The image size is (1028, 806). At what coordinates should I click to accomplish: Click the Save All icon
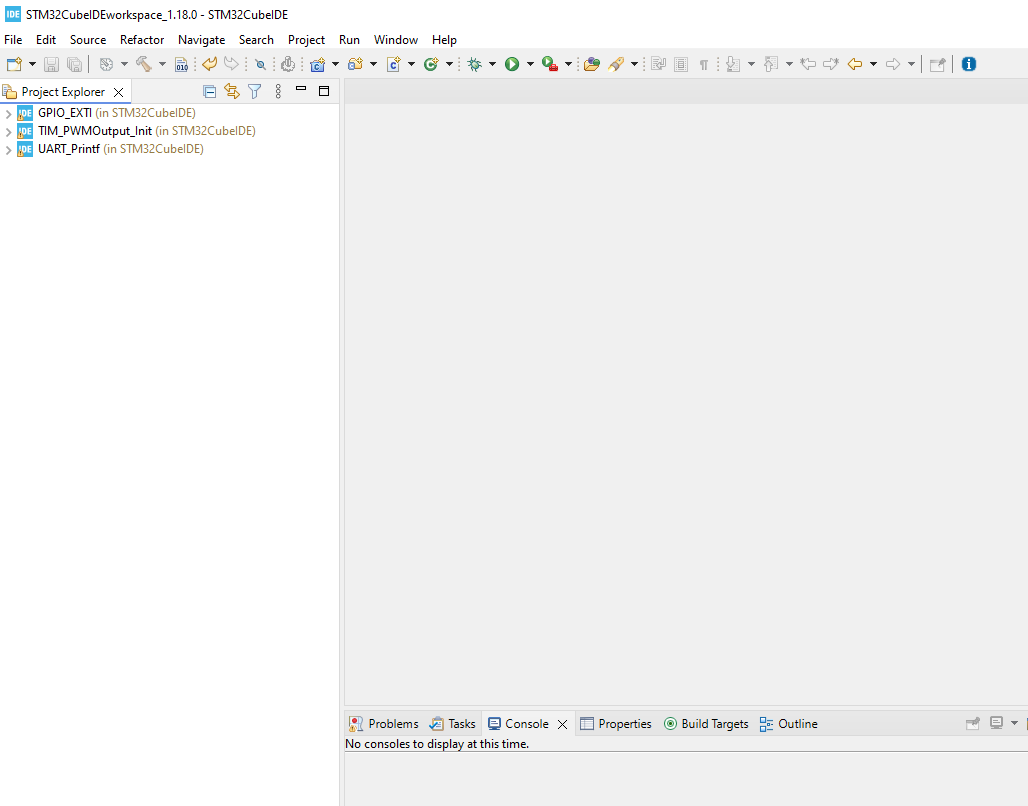pyautogui.click(x=75, y=64)
